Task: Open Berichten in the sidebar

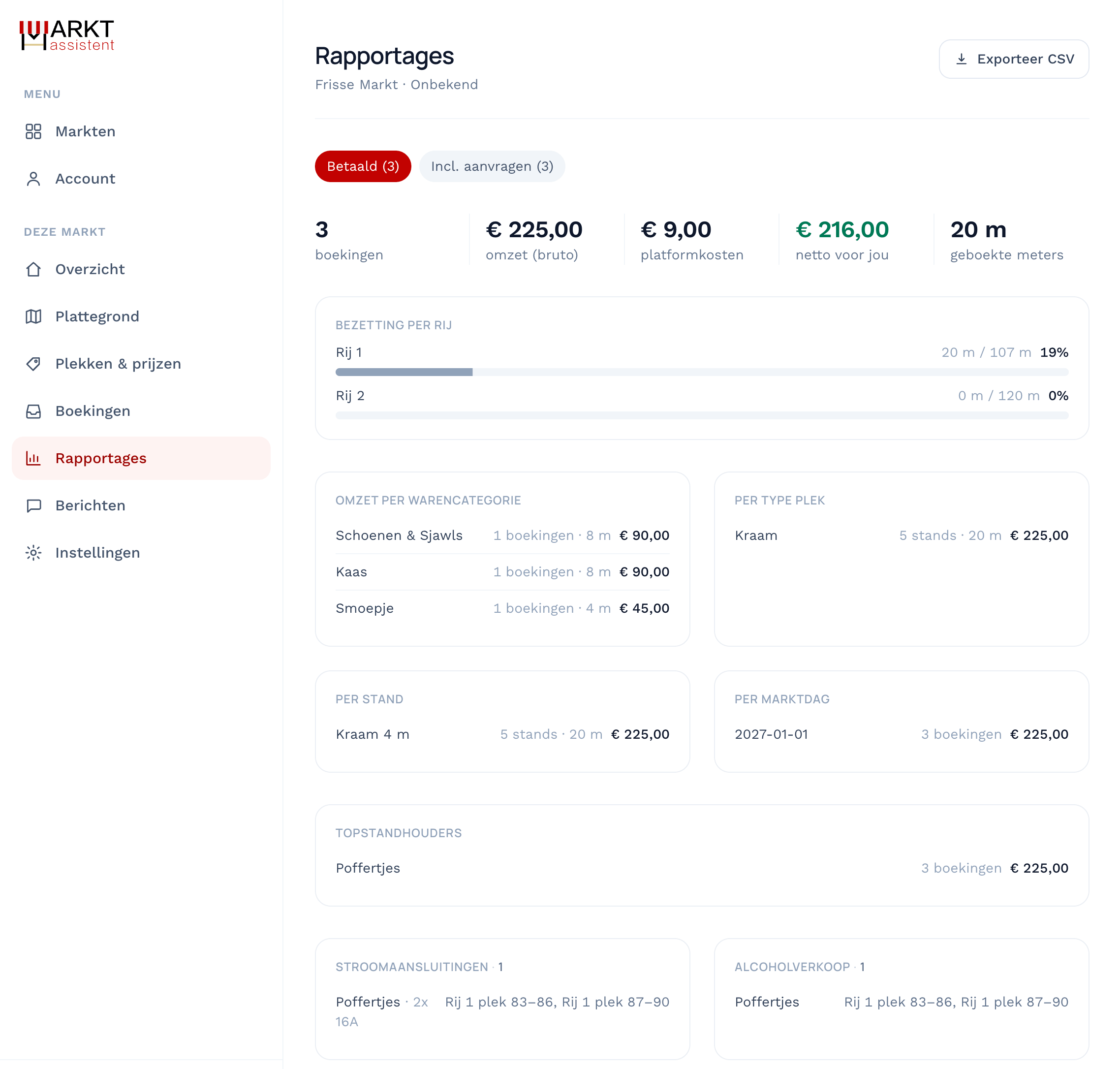Action: (141, 506)
